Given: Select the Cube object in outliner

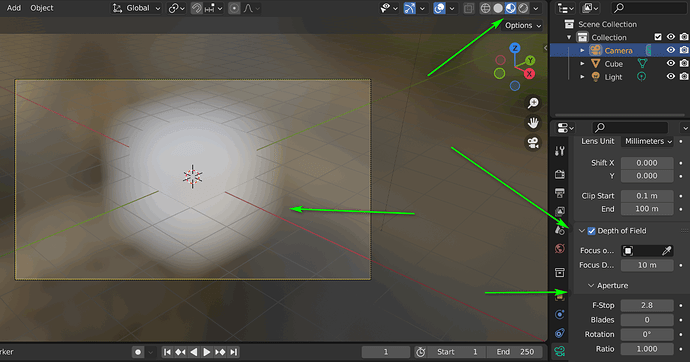Looking at the screenshot, I should tap(613, 64).
